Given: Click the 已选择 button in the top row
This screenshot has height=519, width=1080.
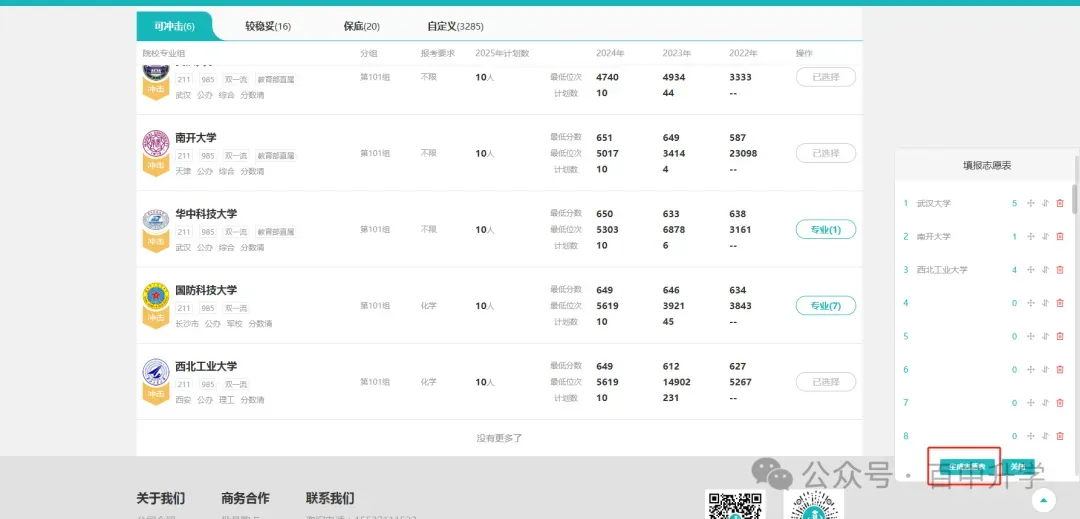Looking at the screenshot, I should pos(826,77).
